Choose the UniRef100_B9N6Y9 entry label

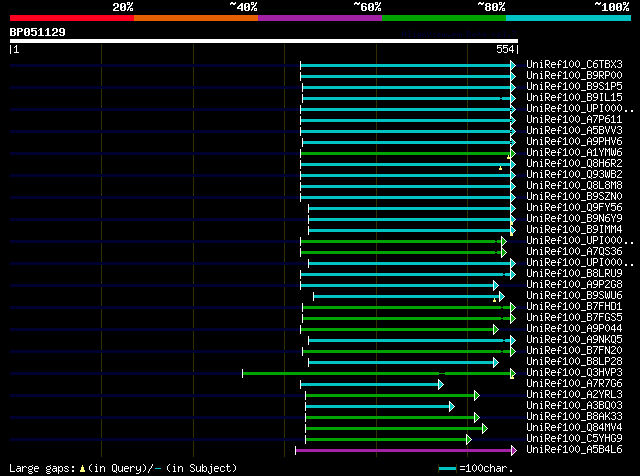click(574, 219)
